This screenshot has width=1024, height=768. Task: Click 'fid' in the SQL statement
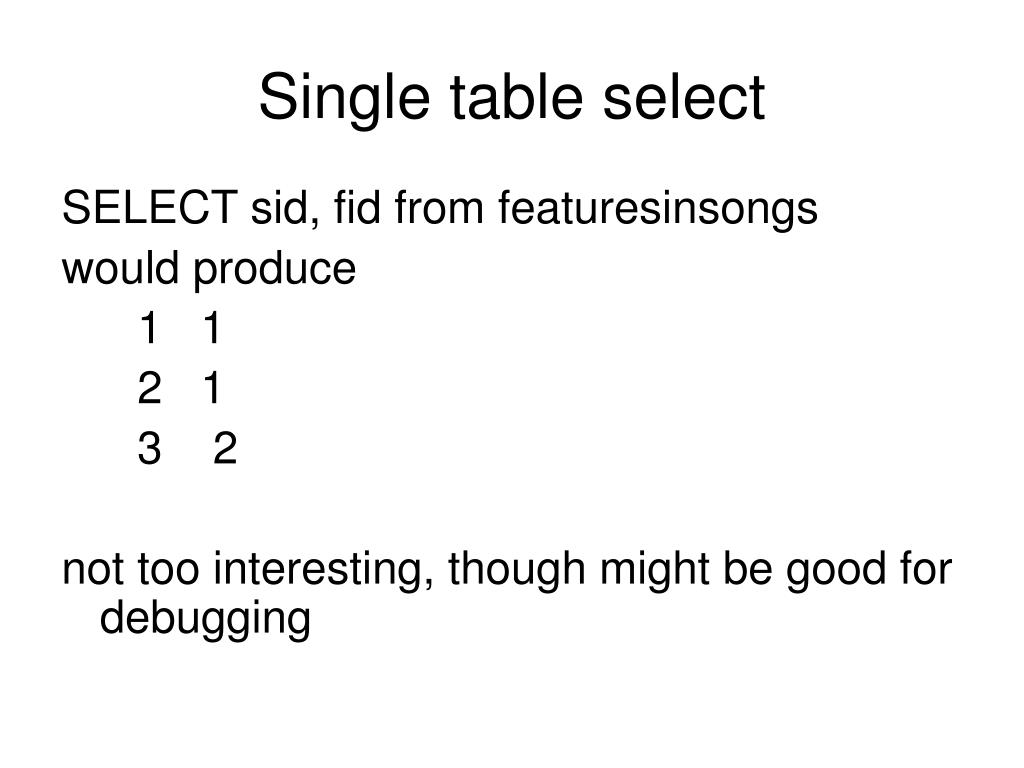pos(357,207)
